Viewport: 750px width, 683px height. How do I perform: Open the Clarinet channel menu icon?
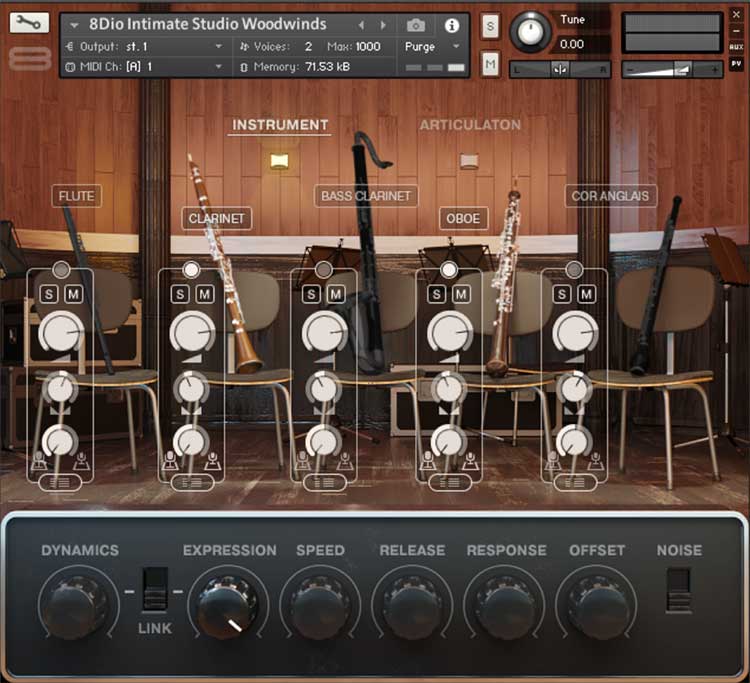(192, 483)
